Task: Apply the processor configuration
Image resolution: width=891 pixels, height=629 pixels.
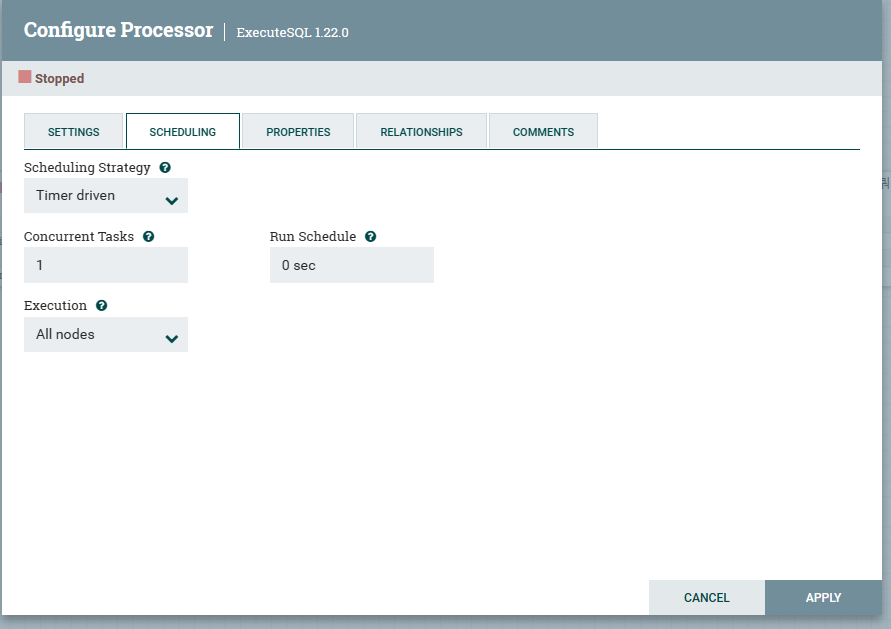Action: point(823,597)
